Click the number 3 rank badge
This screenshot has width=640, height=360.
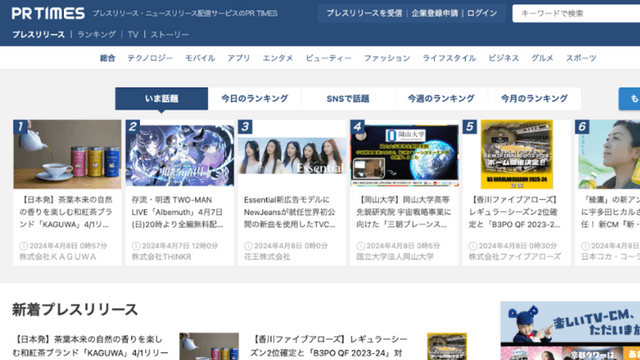click(x=245, y=127)
